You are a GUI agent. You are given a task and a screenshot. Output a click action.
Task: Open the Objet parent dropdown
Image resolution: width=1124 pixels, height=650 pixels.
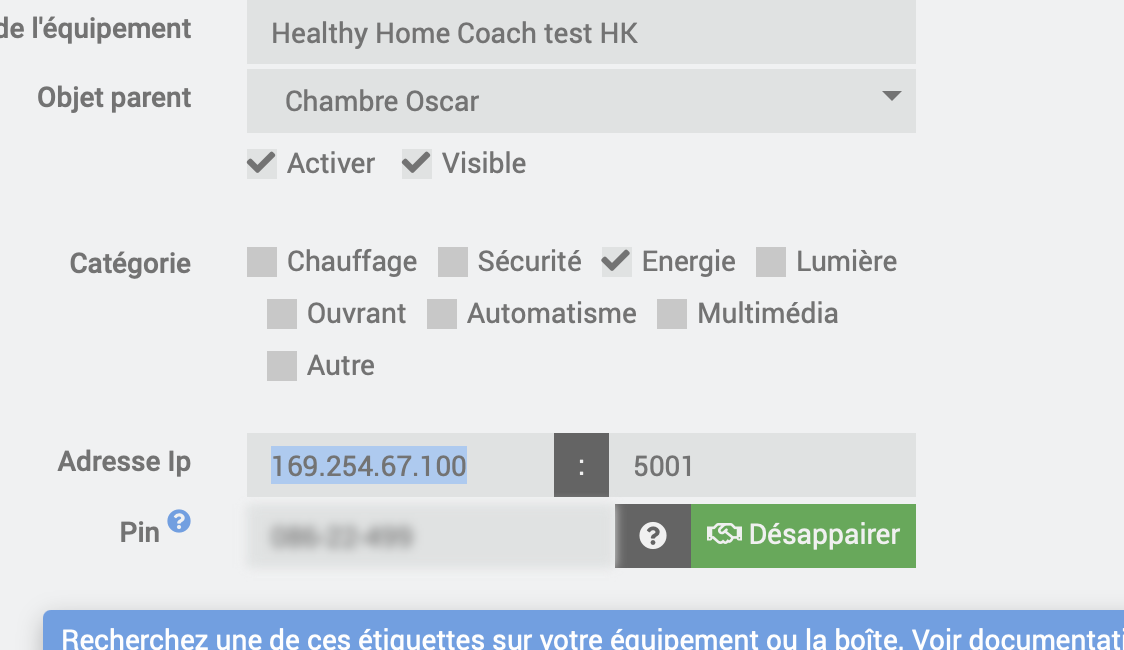580,101
